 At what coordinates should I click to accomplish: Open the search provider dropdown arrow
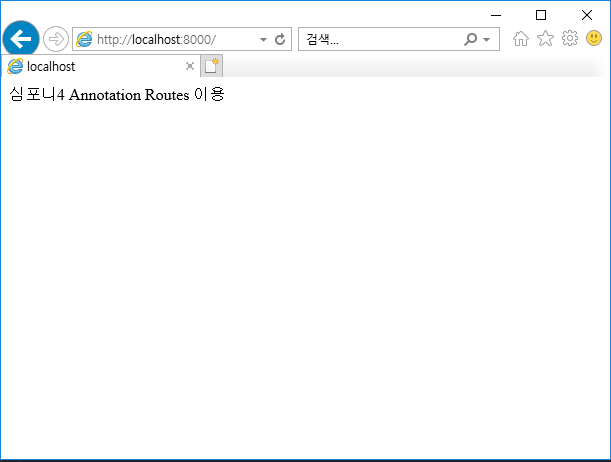tap(487, 39)
